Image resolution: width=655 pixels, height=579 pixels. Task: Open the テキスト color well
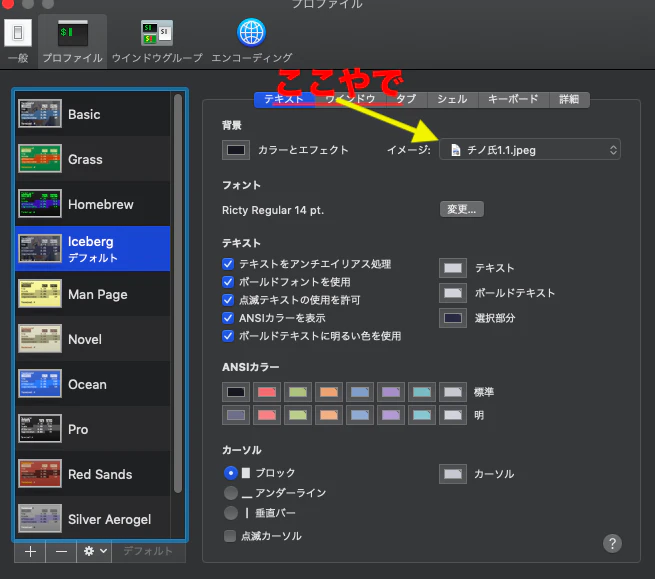pyautogui.click(x=453, y=268)
